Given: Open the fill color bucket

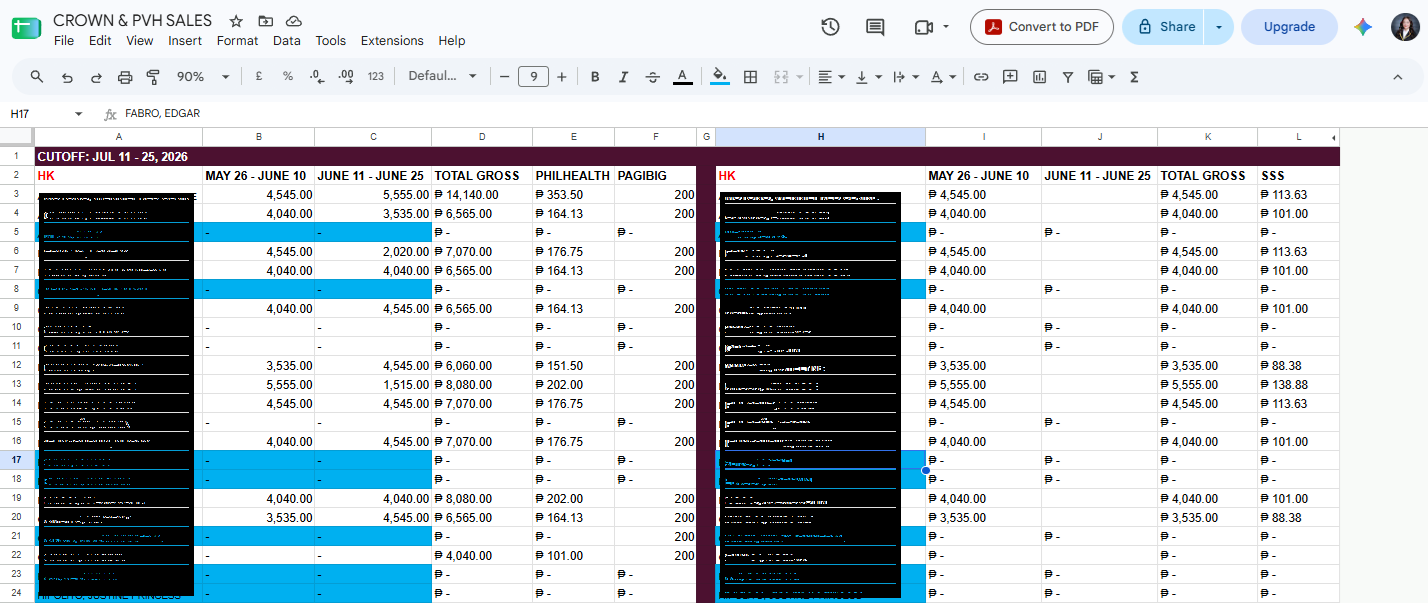Looking at the screenshot, I should click(x=720, y=77).
